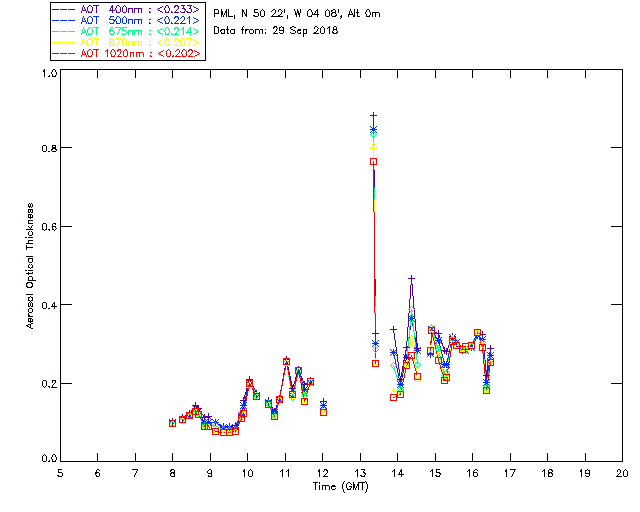Click the x-axis tick label 20

click(x=622, y=473)
